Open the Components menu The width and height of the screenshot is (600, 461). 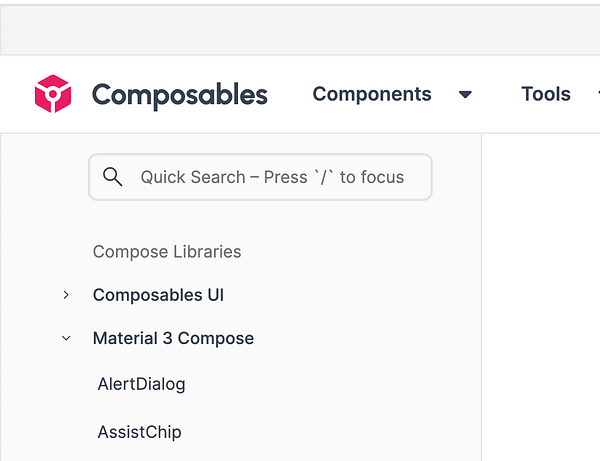[372, 94]
